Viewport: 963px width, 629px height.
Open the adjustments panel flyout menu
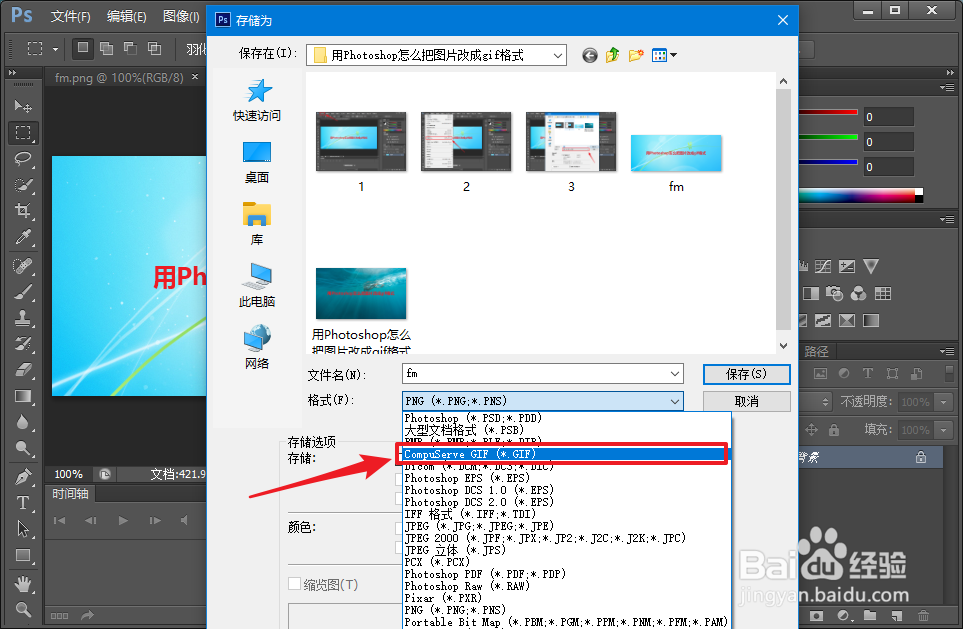[x=947, y=219]
